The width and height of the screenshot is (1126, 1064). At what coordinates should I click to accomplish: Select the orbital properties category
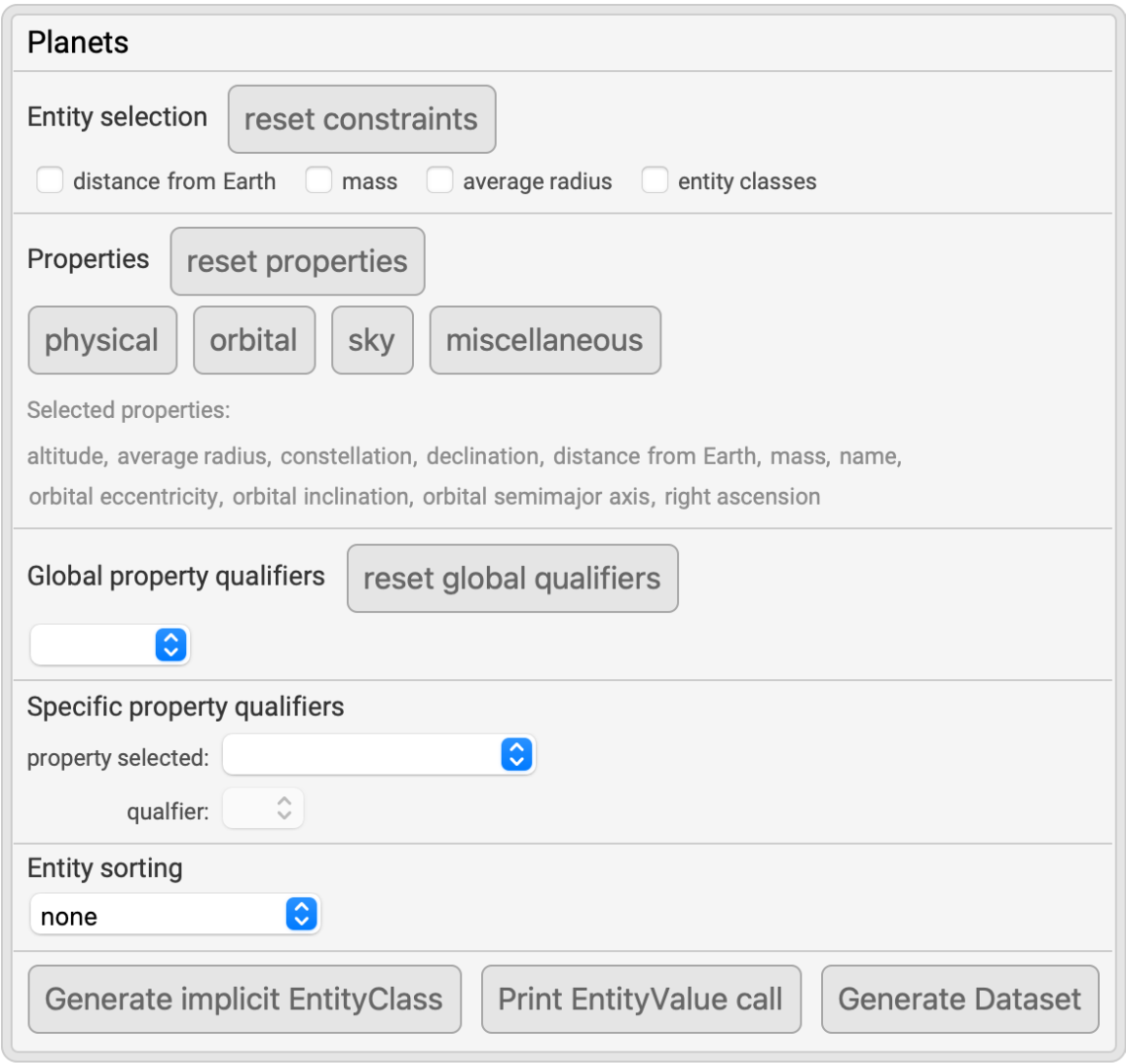(254, 340)
